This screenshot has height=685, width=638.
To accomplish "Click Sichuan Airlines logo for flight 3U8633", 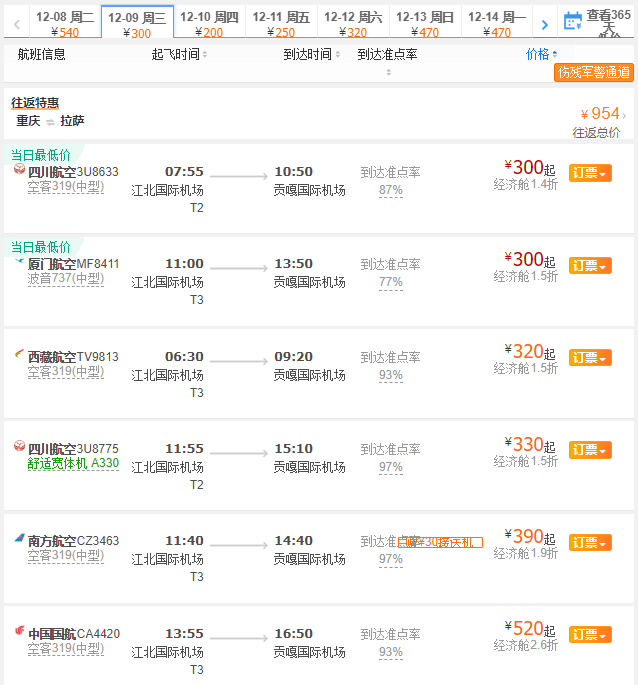I will [19, 169].
